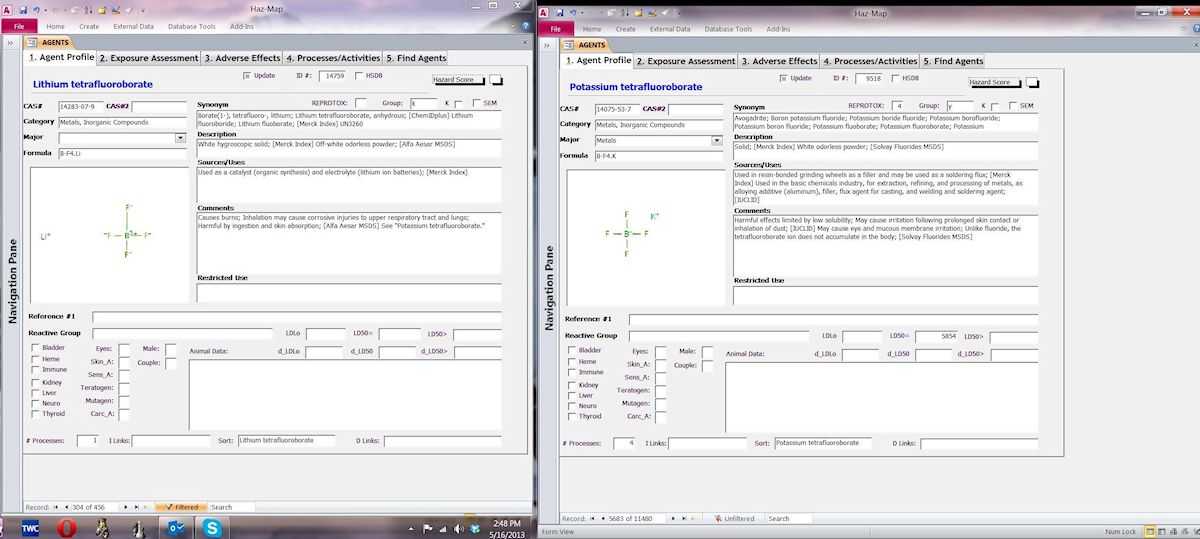Viewport: 1200px width, 539px height.
Task: Jump to first record in right window
Action: (590, 519)
